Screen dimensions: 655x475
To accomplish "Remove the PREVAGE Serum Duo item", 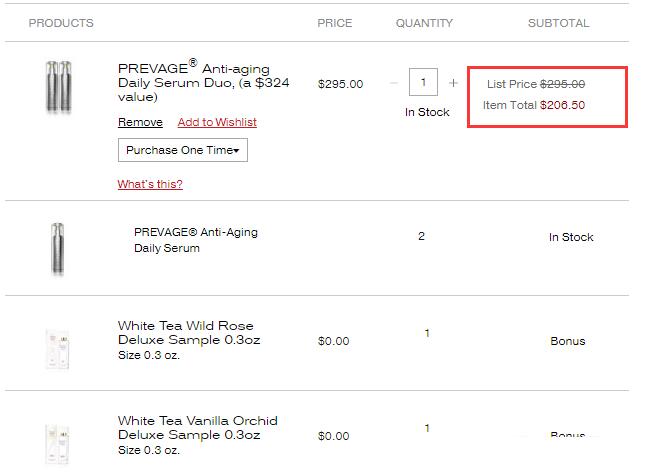I will tap(140, 122).
